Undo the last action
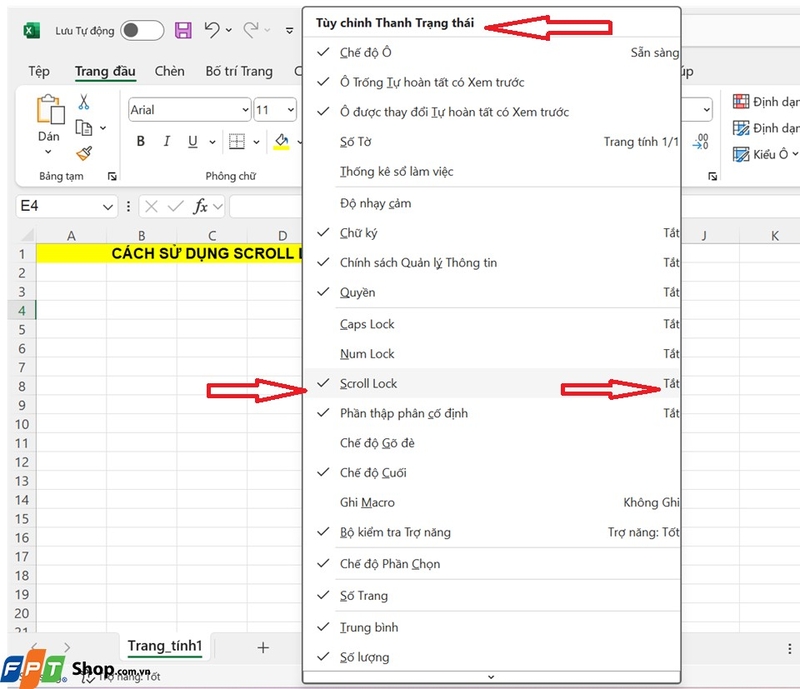 coord(212,30)
